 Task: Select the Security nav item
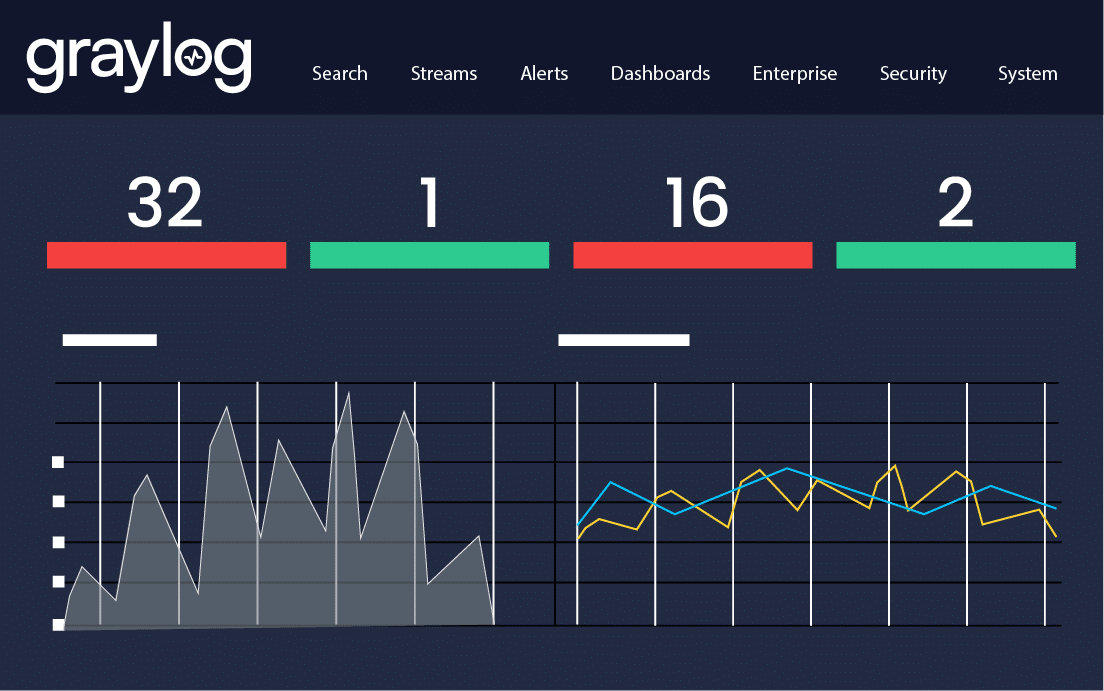click(913, 74)
